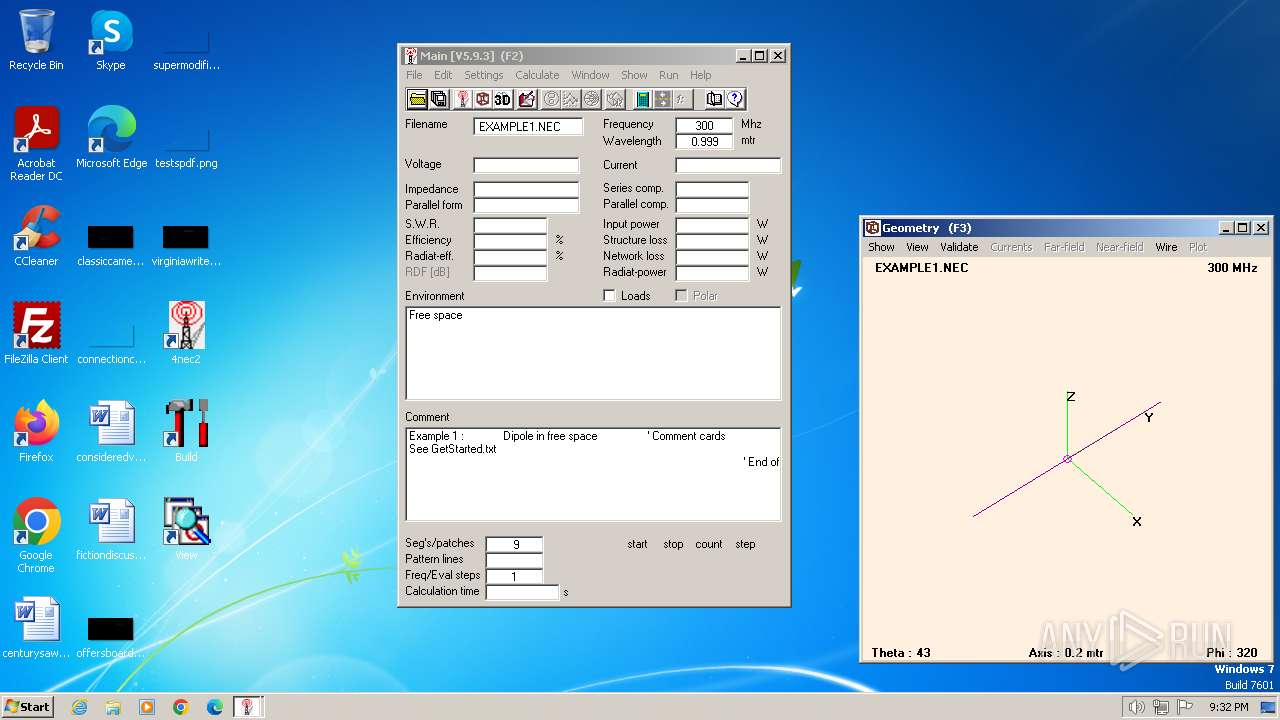
Task: Click the 'Theta : 43' status text
Action: tap(901, 653)
